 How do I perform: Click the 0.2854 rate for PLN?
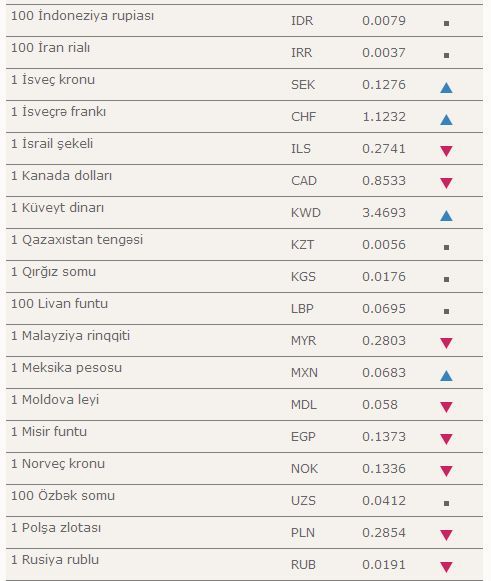384,532
